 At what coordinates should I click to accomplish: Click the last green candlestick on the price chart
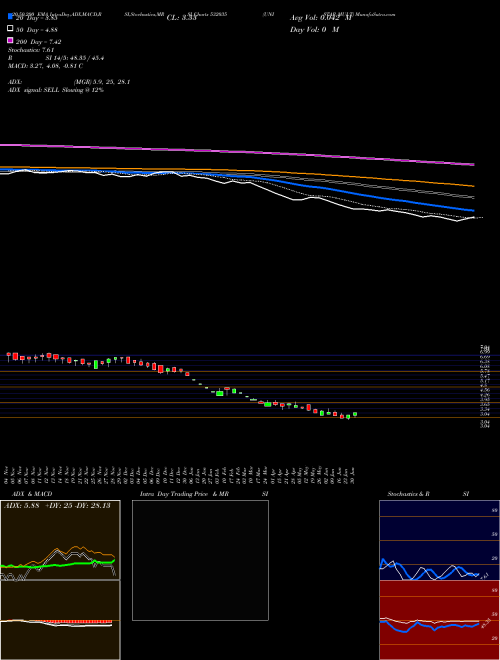(x=355, y=414)
